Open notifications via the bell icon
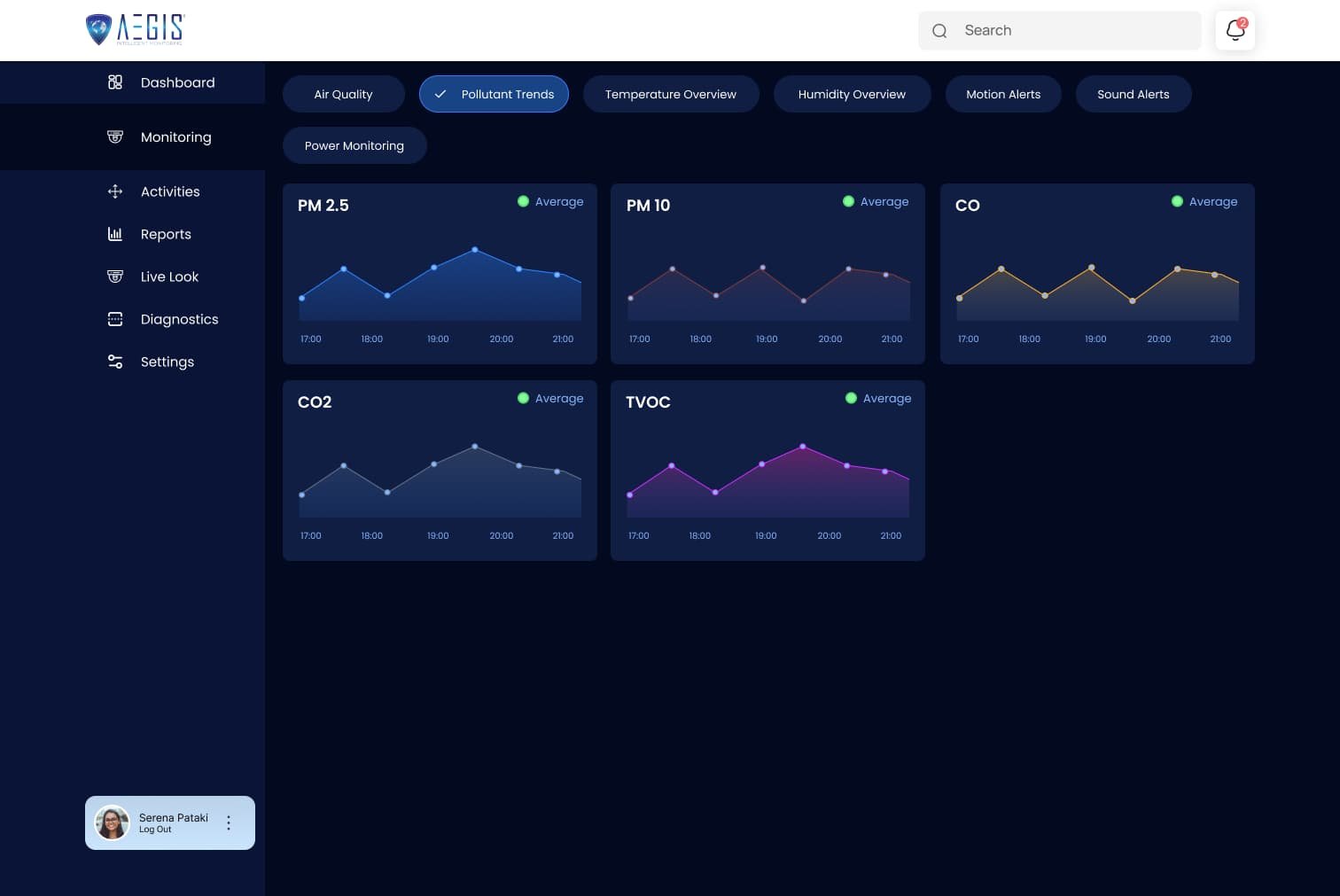 1235,30
